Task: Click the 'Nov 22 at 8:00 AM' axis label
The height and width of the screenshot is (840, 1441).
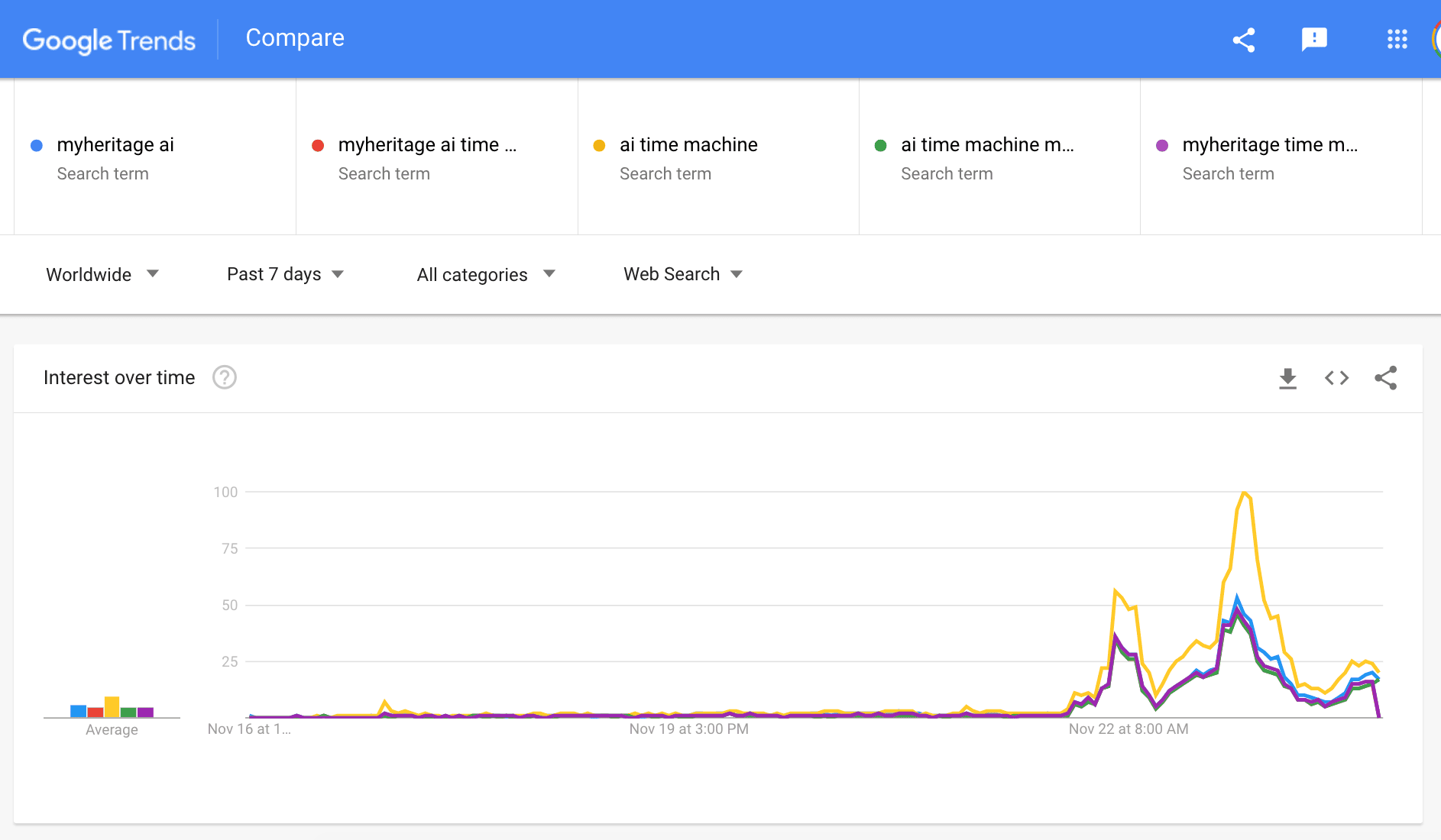Action: pos(1129,729)
